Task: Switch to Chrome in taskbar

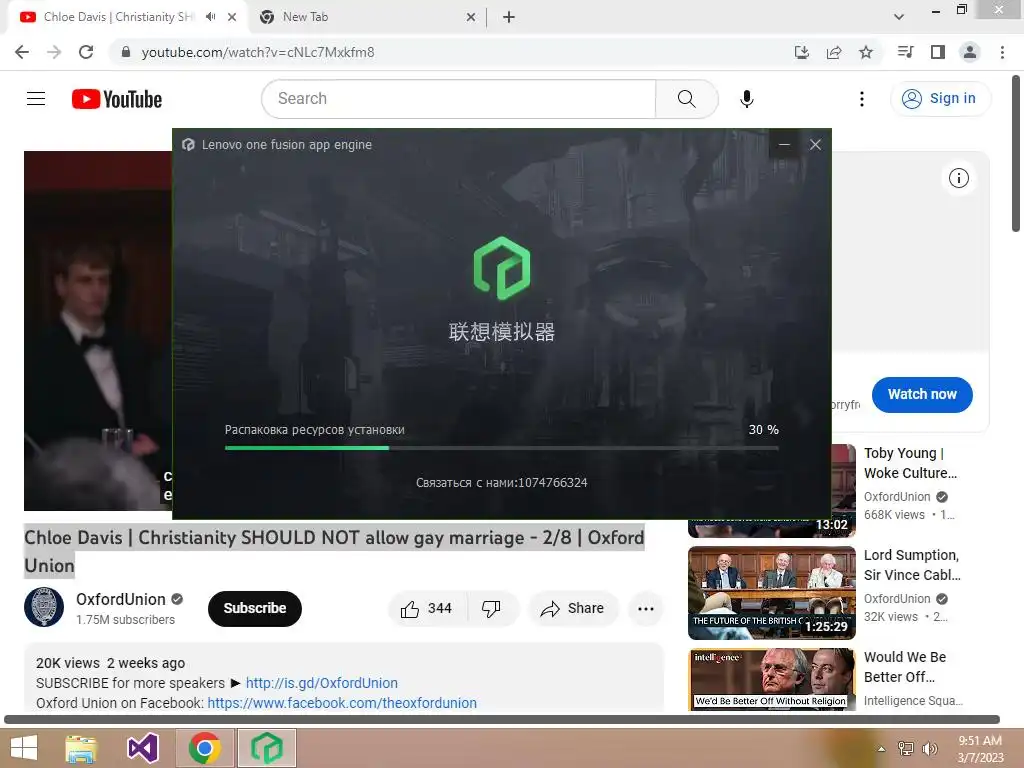Action: point(204,748)
